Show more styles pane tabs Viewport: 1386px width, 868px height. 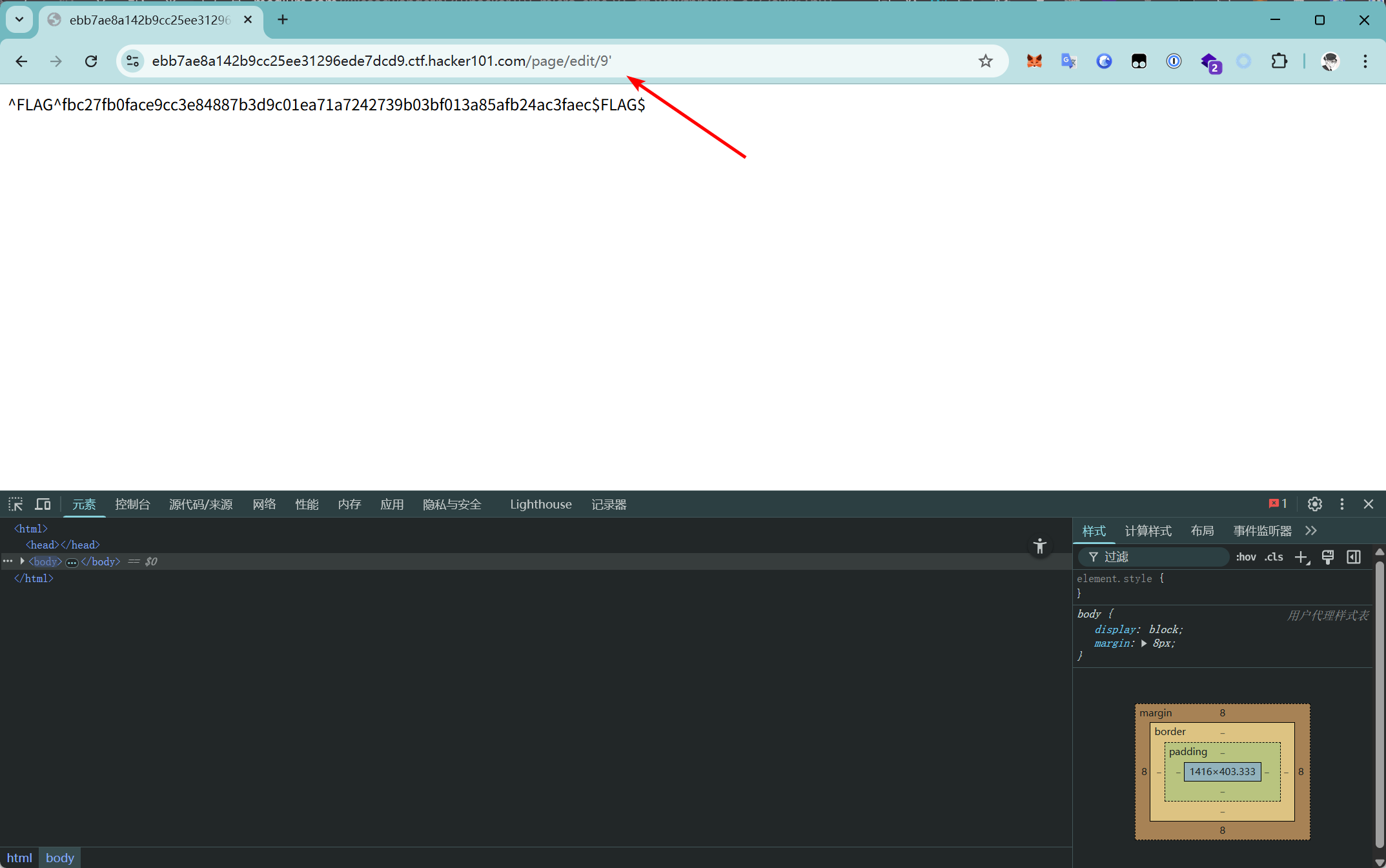tap(1310, 531)
